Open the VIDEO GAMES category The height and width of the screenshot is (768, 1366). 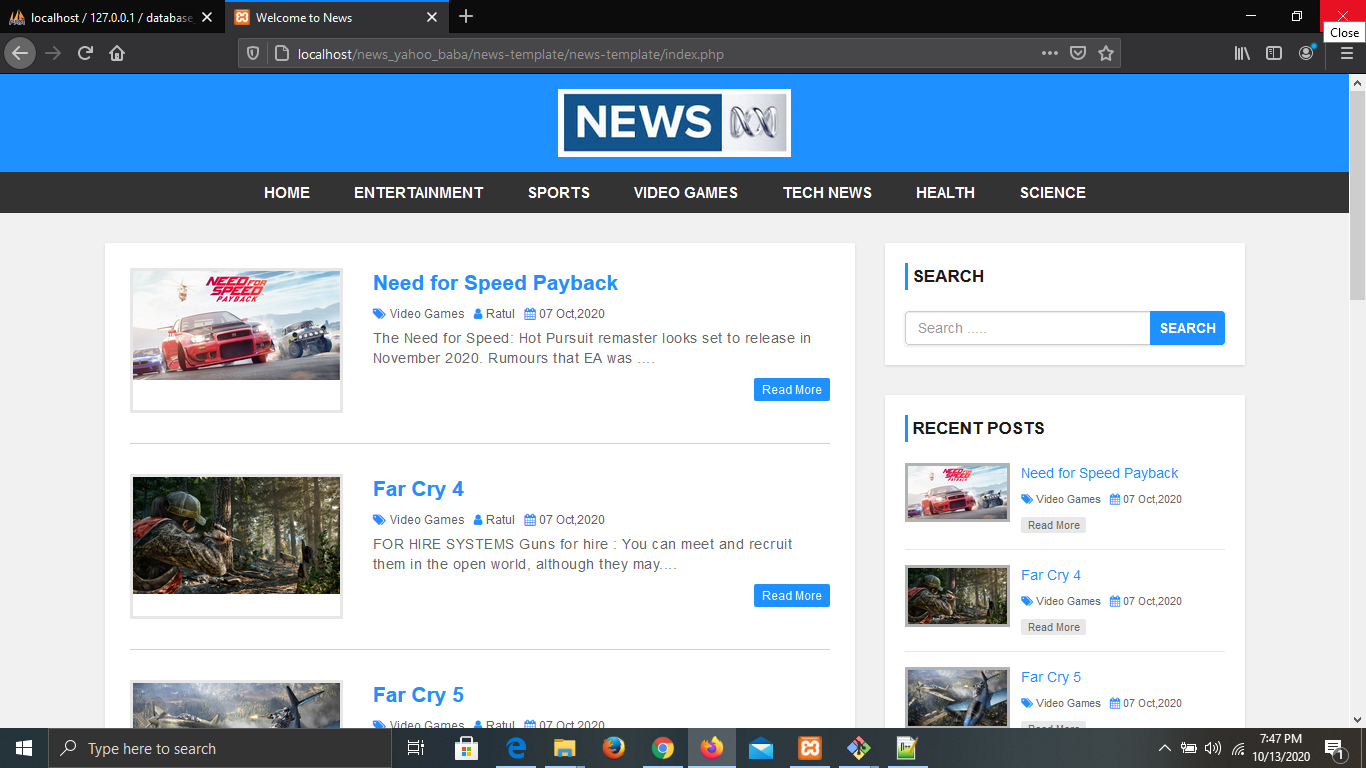point(686,193)
